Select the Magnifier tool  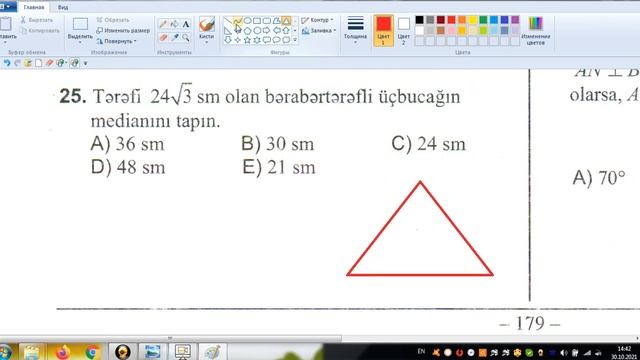(186, 38)
